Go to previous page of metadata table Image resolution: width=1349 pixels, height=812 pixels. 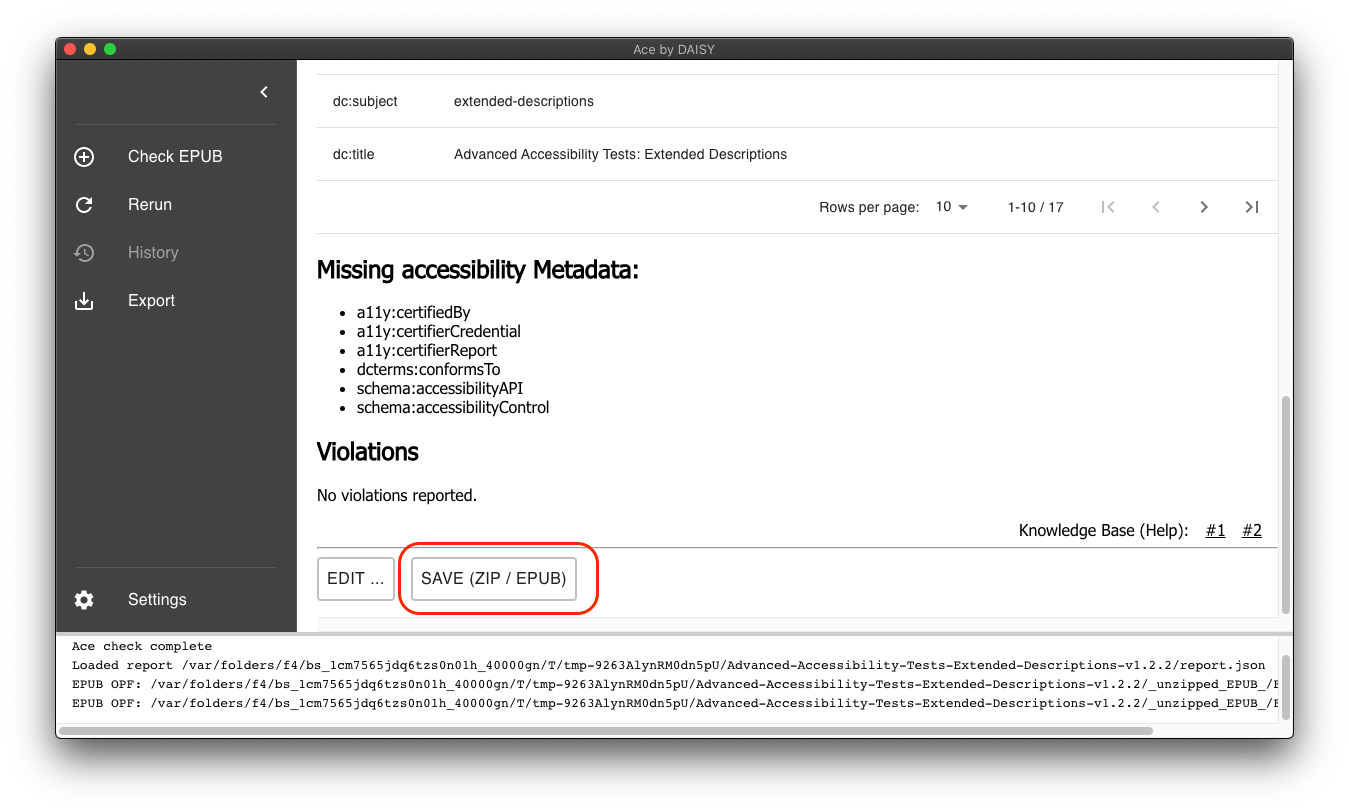point(1156,207)
